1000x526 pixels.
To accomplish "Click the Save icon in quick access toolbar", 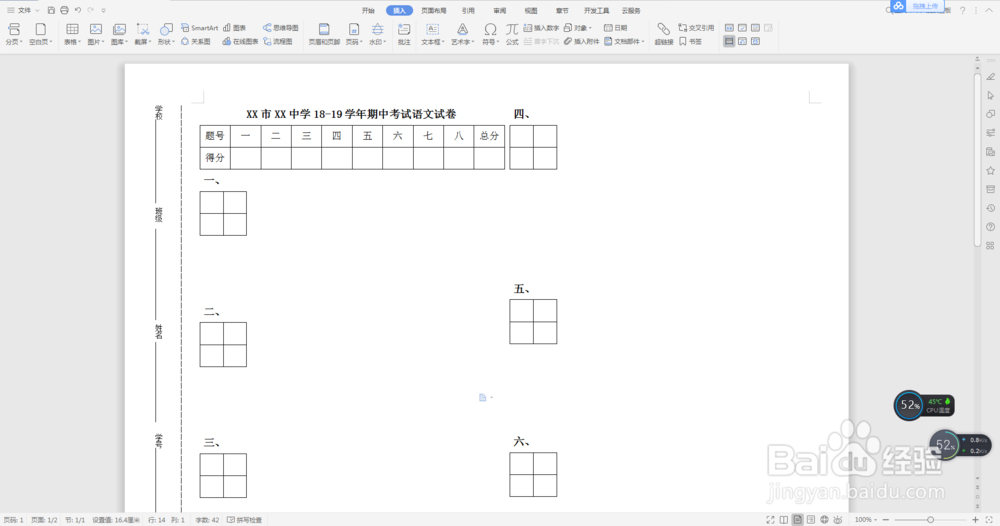I will tap(51, 10).
